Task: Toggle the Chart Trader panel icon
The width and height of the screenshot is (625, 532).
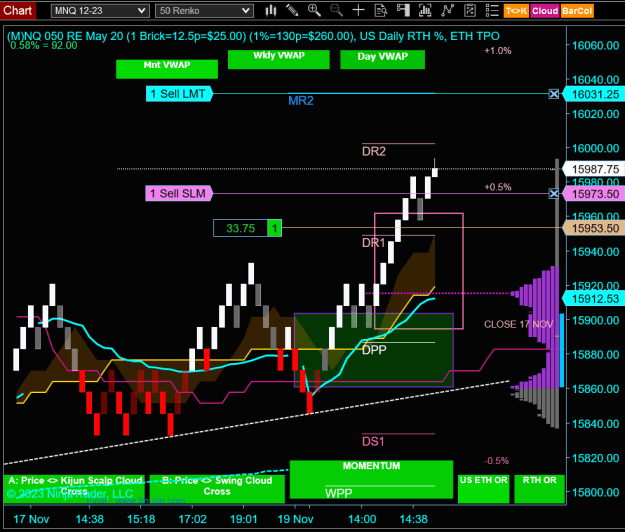Action: click(403, 11)
